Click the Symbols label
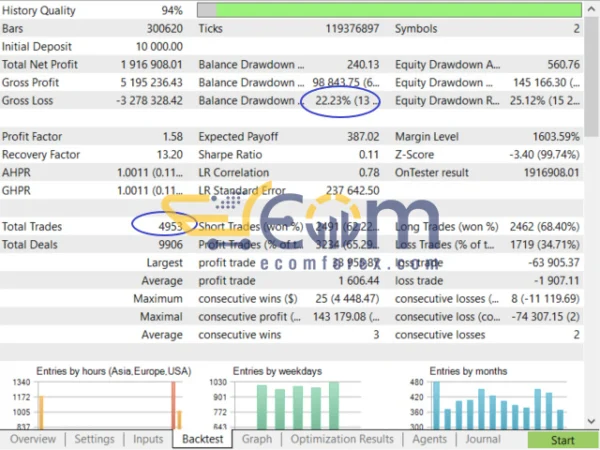Viewport: 600px width, 450px height. pyautogui.click(x=416, y=28)
